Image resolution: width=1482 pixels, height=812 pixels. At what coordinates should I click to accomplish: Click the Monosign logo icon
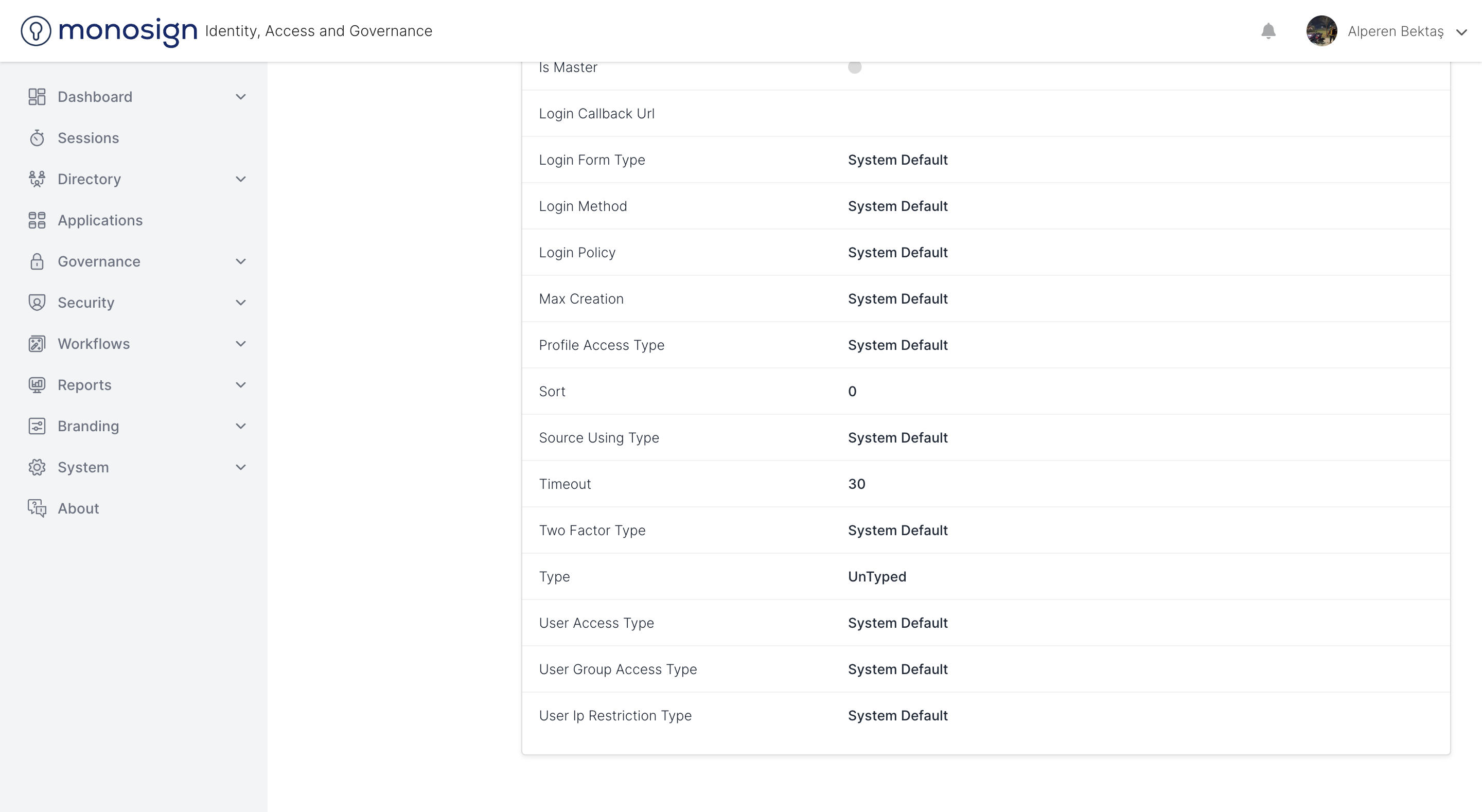[x=36, y=30]
